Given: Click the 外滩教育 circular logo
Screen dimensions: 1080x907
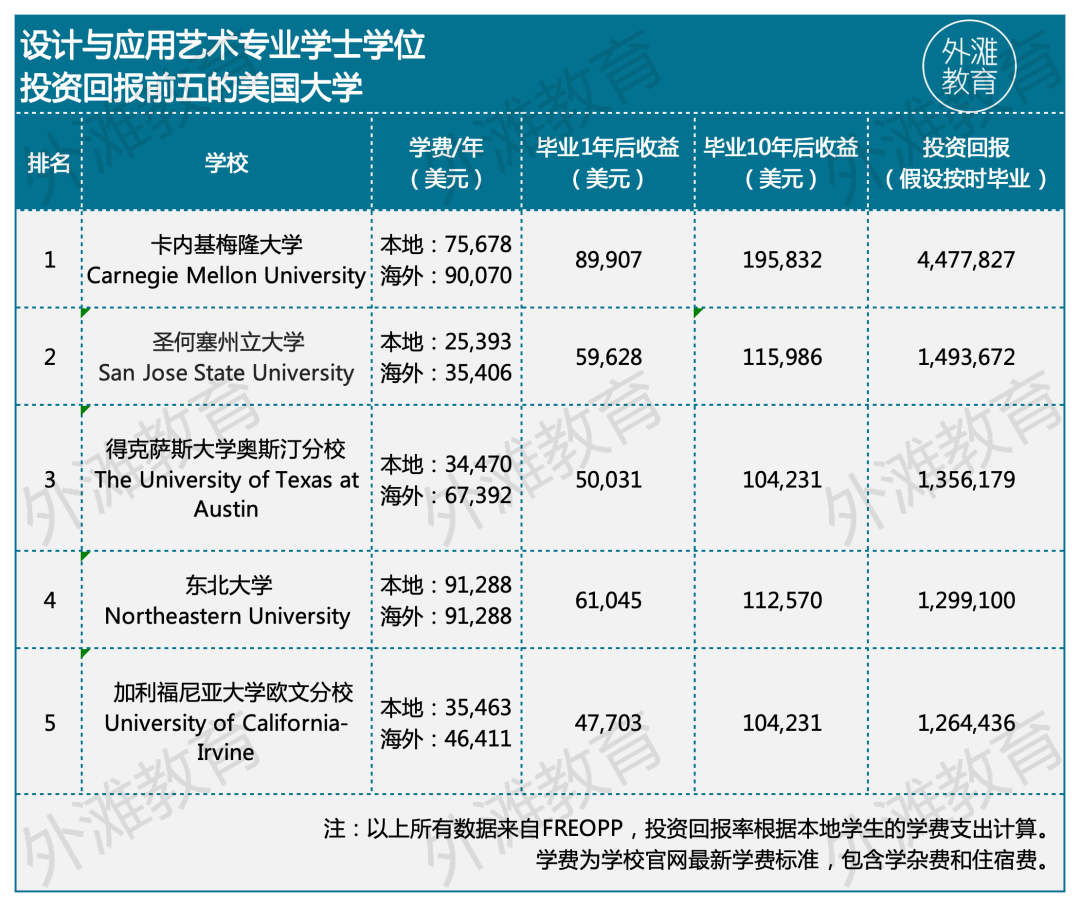Looking at the screenshot, I should click(x=969, y=67).
